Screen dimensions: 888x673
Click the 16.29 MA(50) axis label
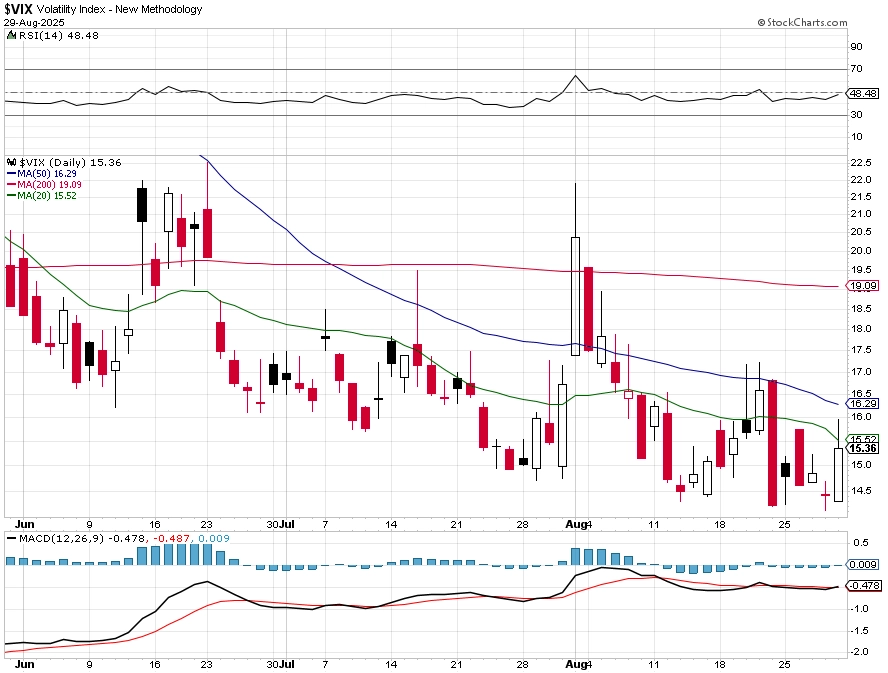(x=863, y=404)
